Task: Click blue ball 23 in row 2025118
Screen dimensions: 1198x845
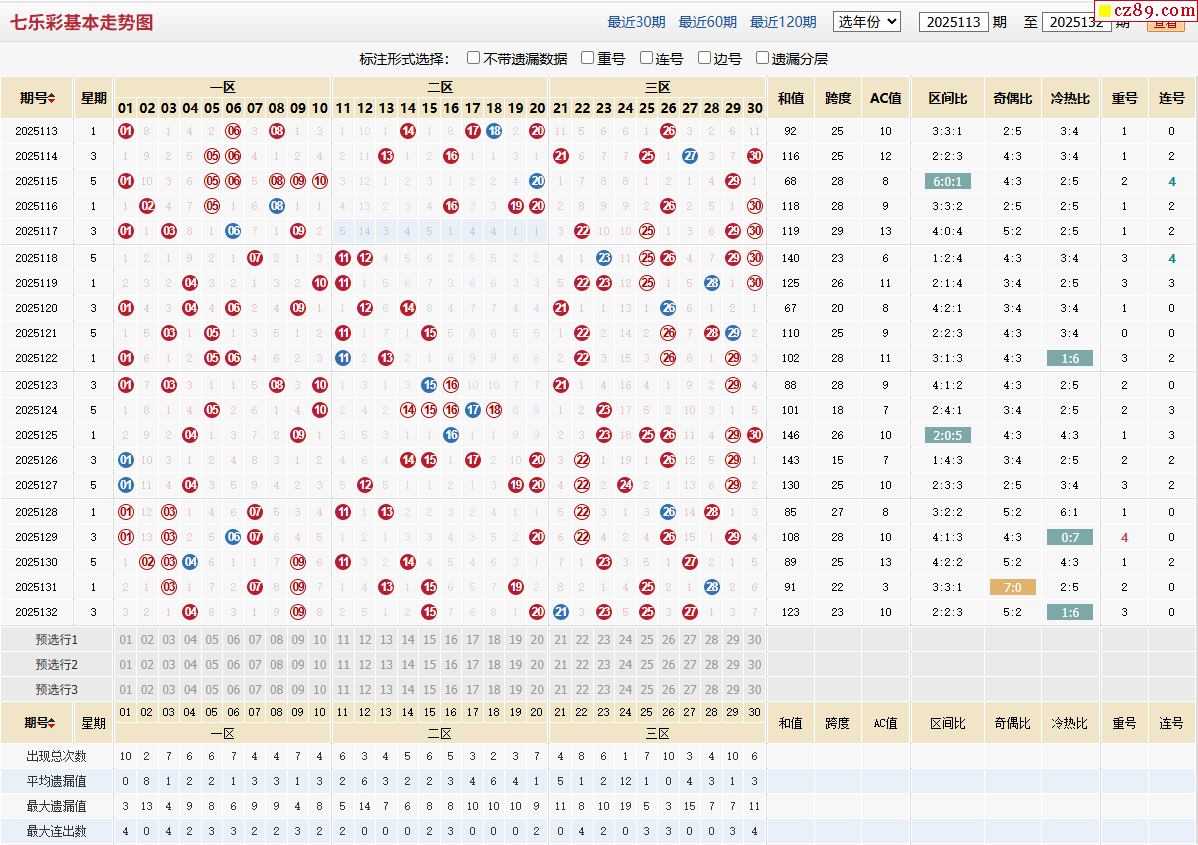Action: point(604,258)
